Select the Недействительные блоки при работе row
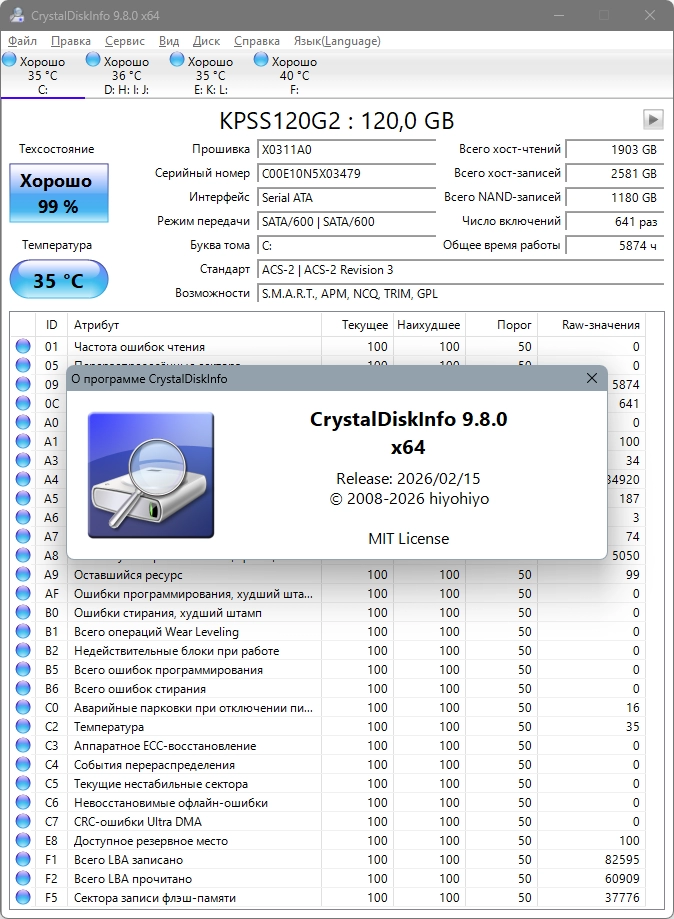 point(328,651)
